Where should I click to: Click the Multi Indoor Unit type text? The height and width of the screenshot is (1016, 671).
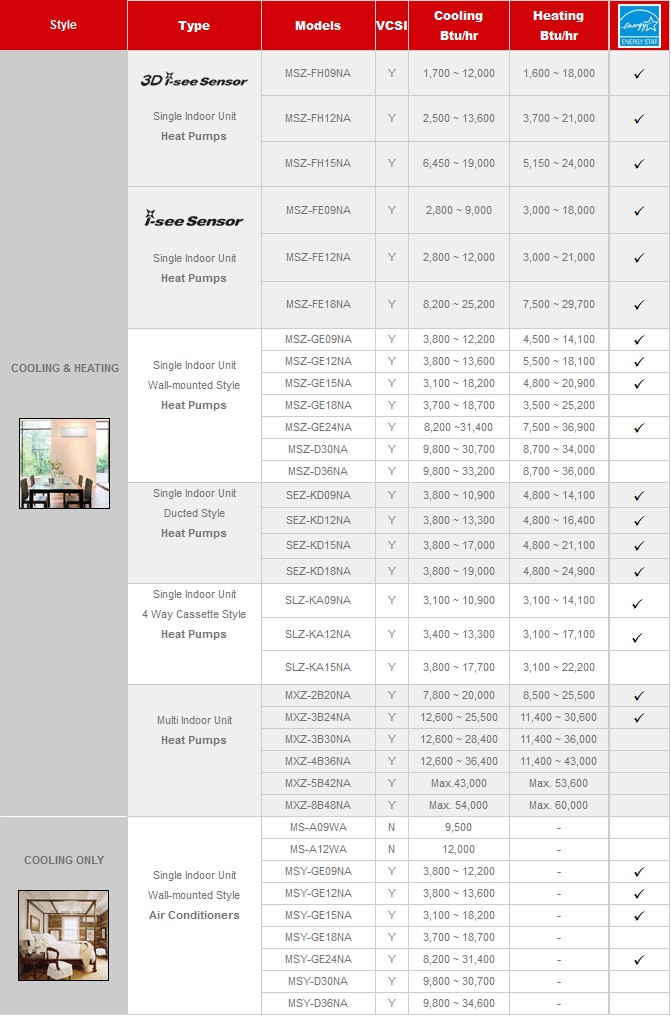pos(194,721)
